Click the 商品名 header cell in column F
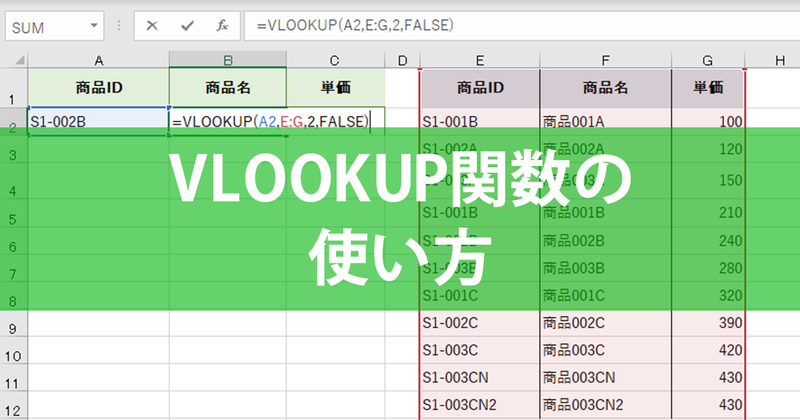The image size is (800, 420). click(605, 88)
